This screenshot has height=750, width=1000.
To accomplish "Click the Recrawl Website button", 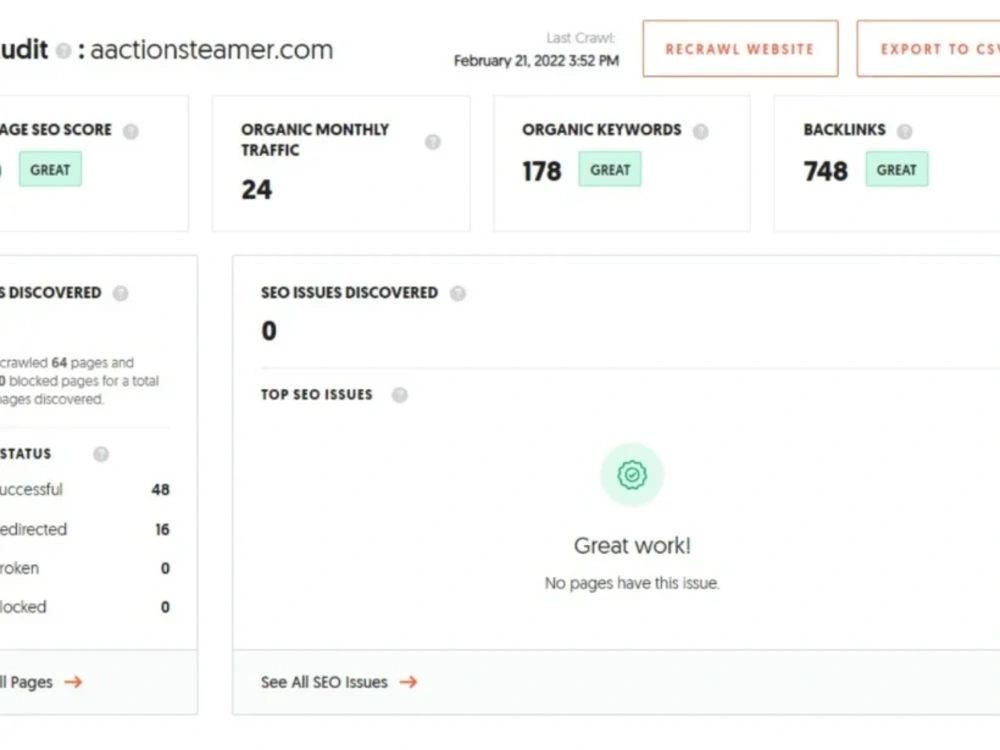I will (740, 48).
